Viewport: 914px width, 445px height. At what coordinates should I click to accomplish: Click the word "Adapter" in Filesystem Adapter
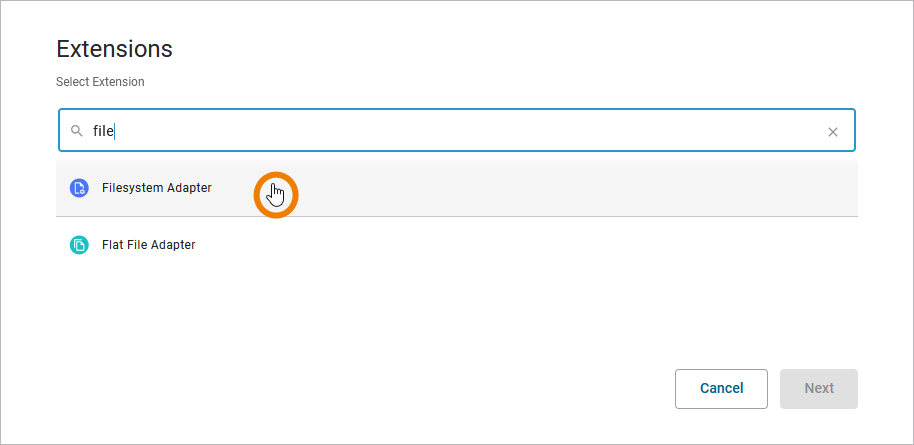(x=189, y=188)
